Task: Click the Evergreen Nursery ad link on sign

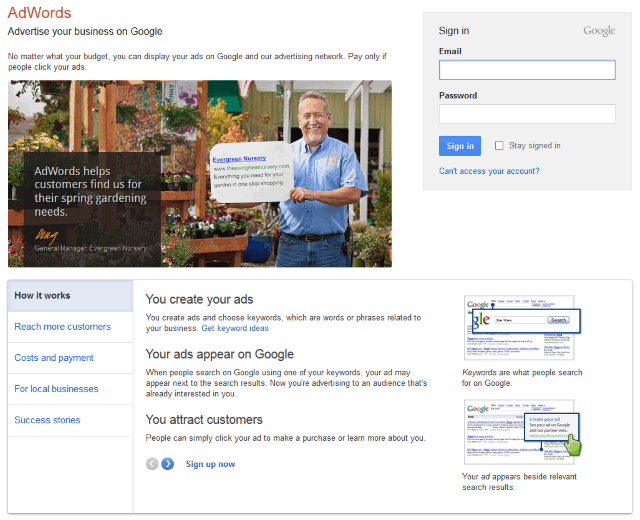Action: 239,158
